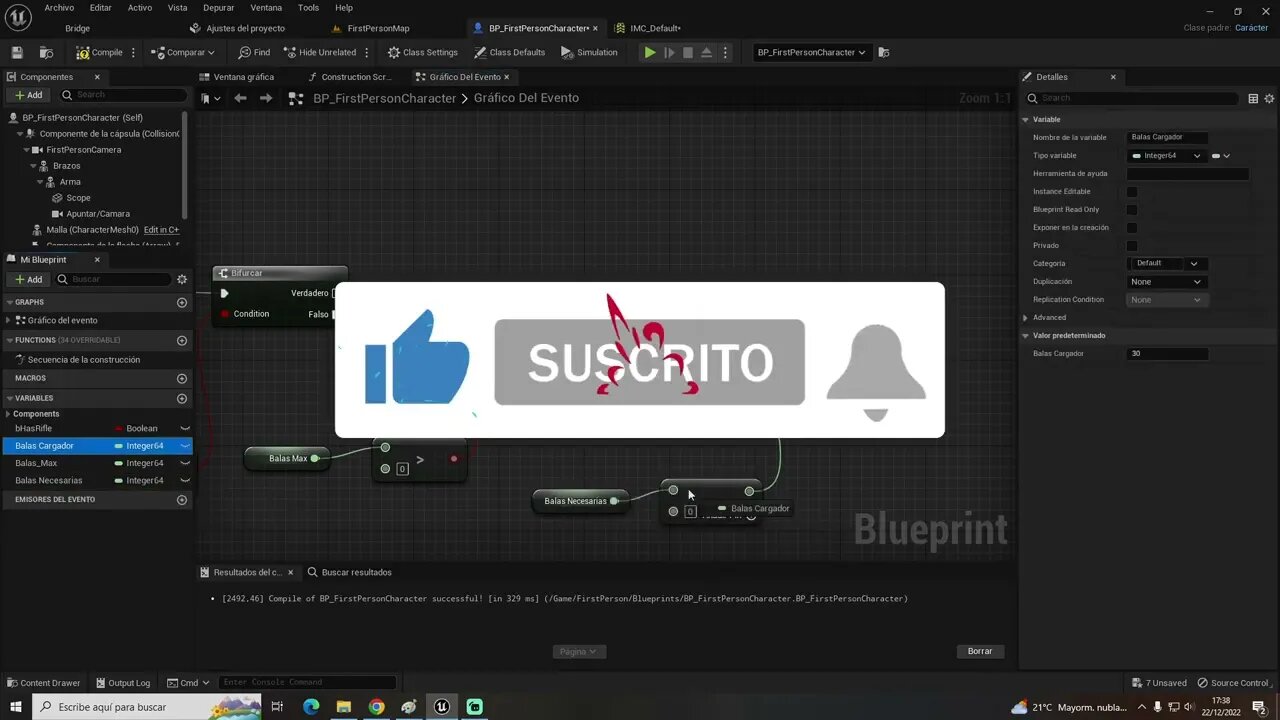
Task: Open play options three-dot menu
Action: [x=725, y=52]
